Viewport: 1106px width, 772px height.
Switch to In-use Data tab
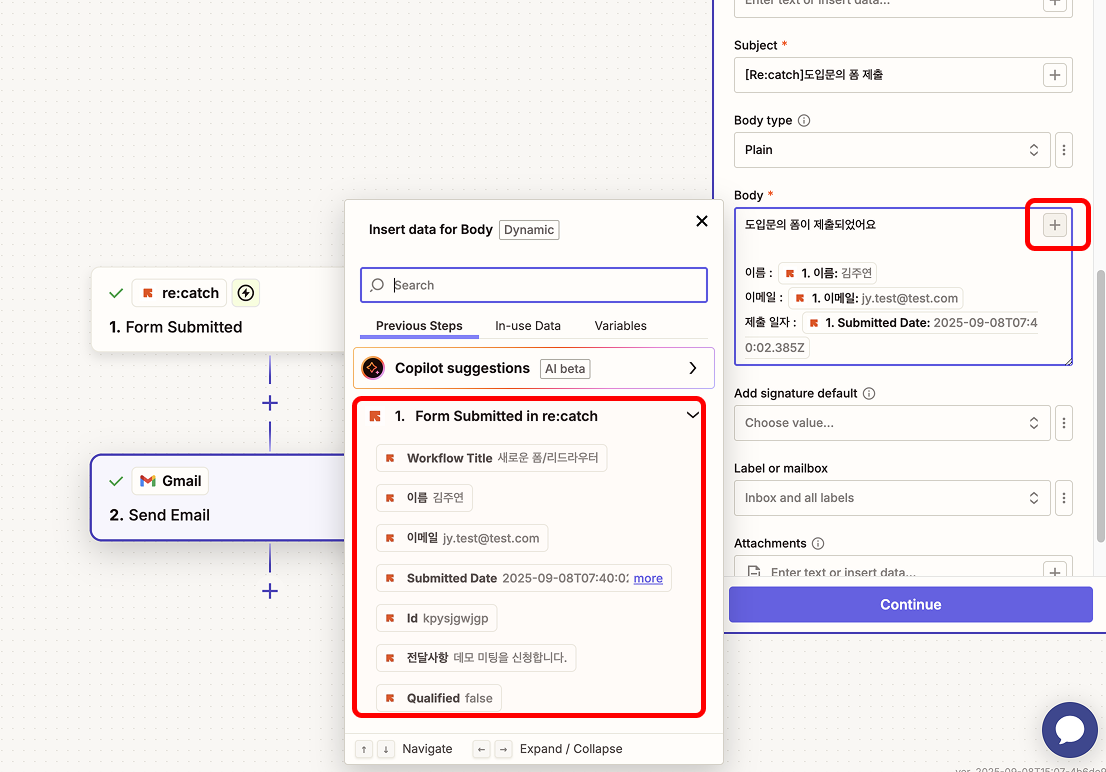pyautogui.click(x=528, y=326)
